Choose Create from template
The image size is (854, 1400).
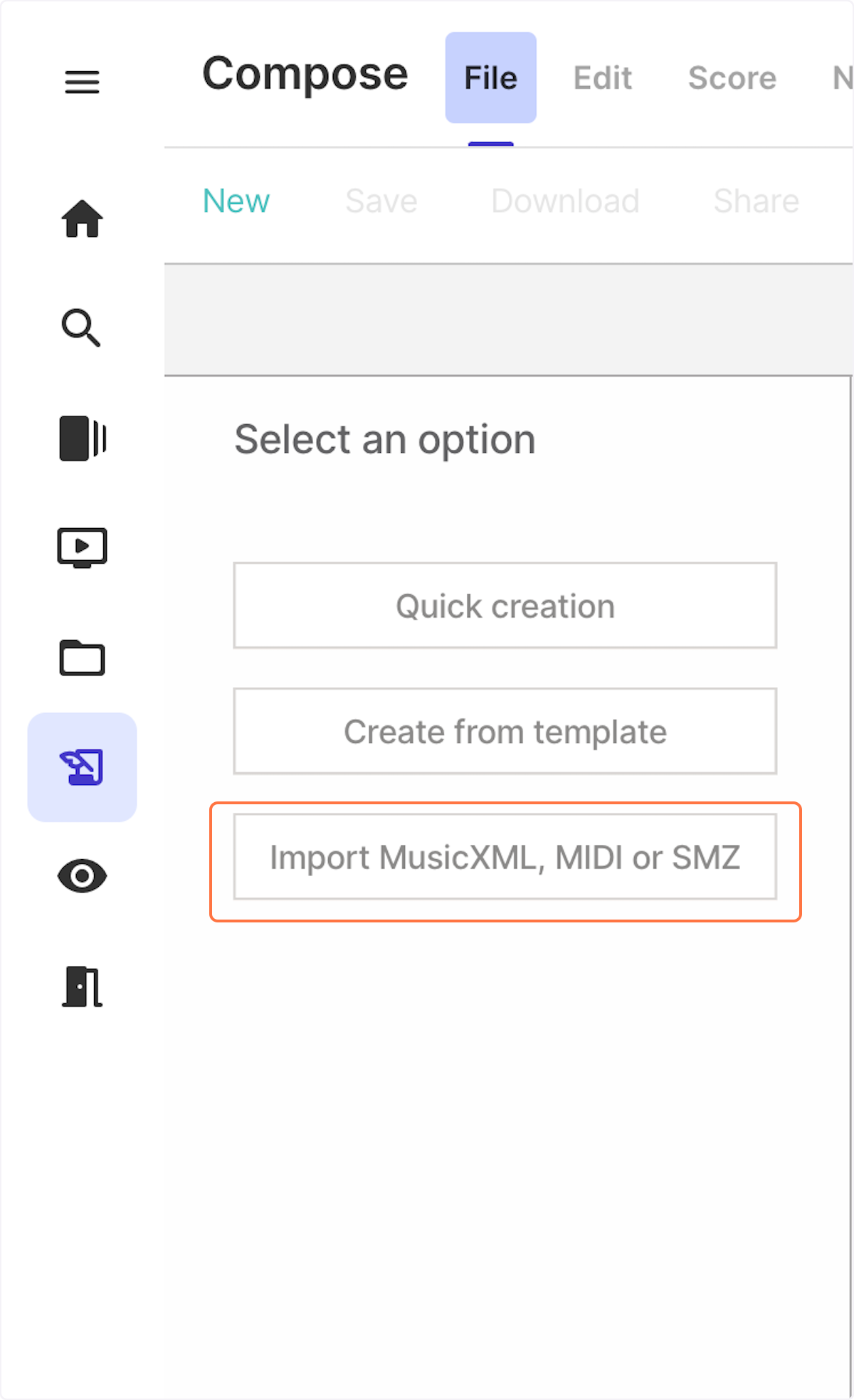pyautogui.click(x=505, y=731)
